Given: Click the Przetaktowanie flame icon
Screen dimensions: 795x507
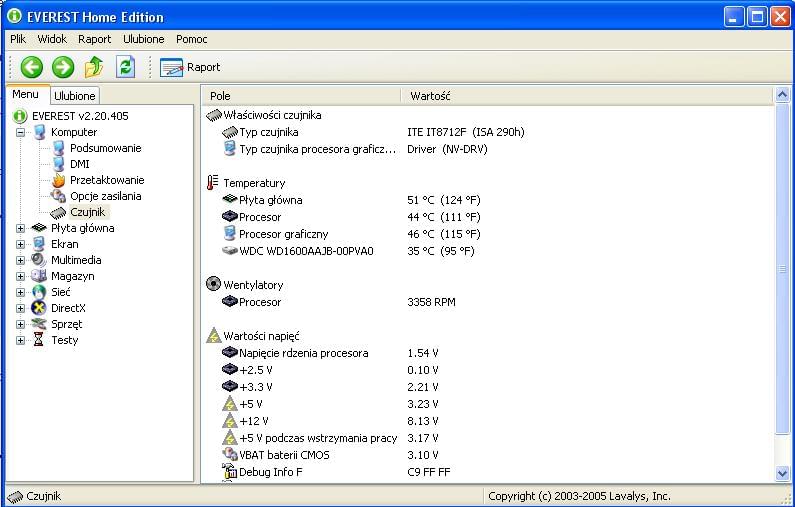Looking at the screenshot, I should tap(58, 180).
